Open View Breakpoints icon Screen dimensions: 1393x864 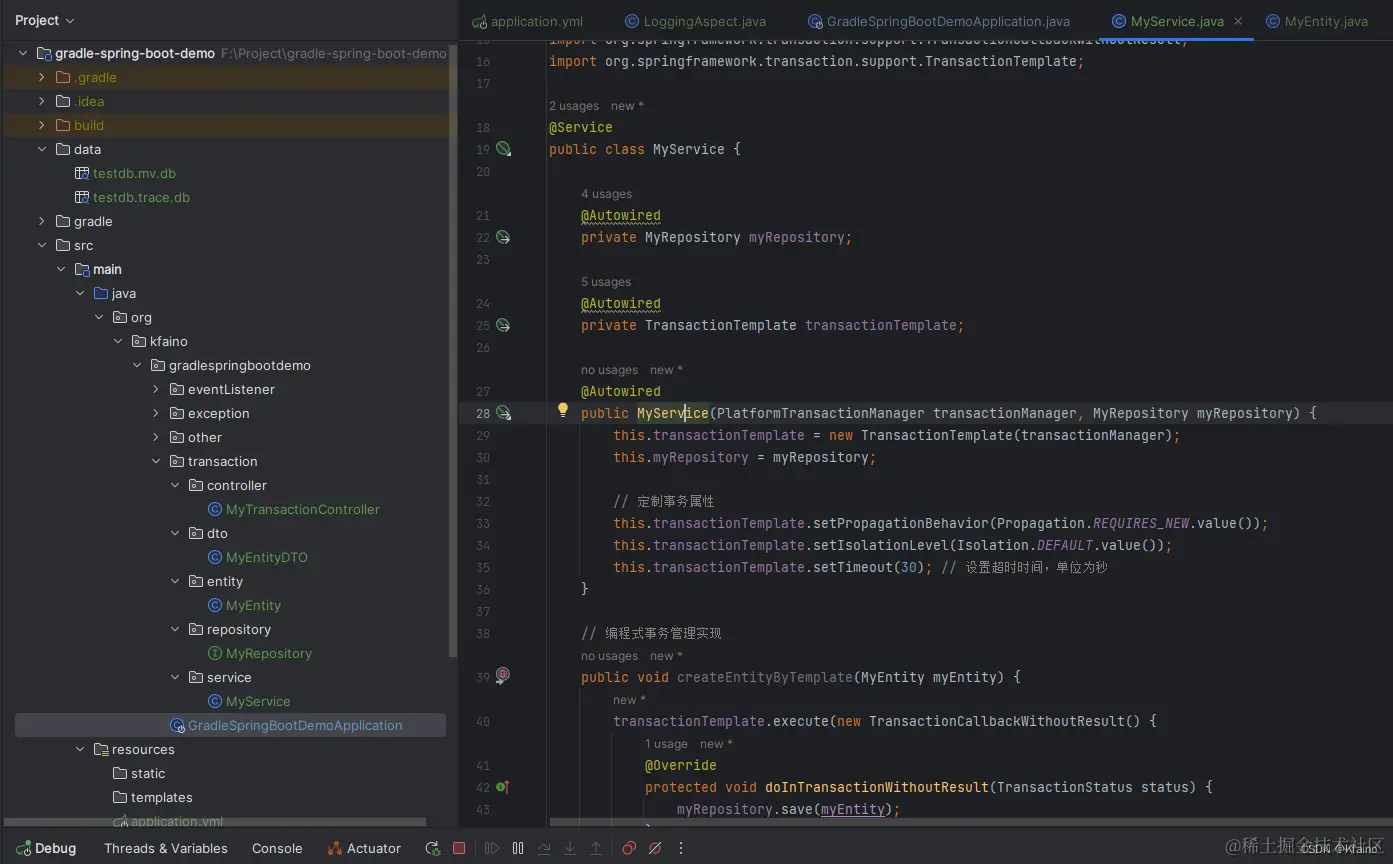629,848
